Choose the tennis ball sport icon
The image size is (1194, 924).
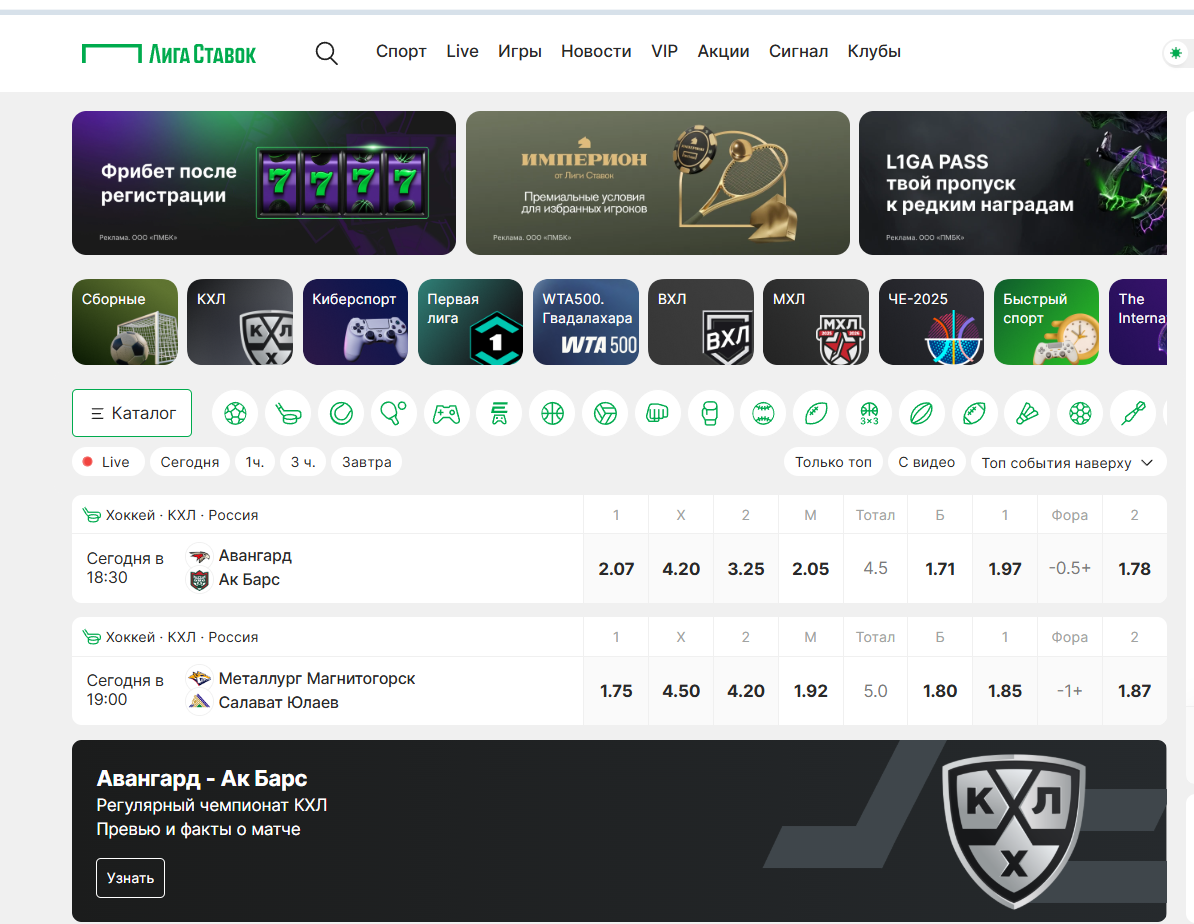coord(341,413)
